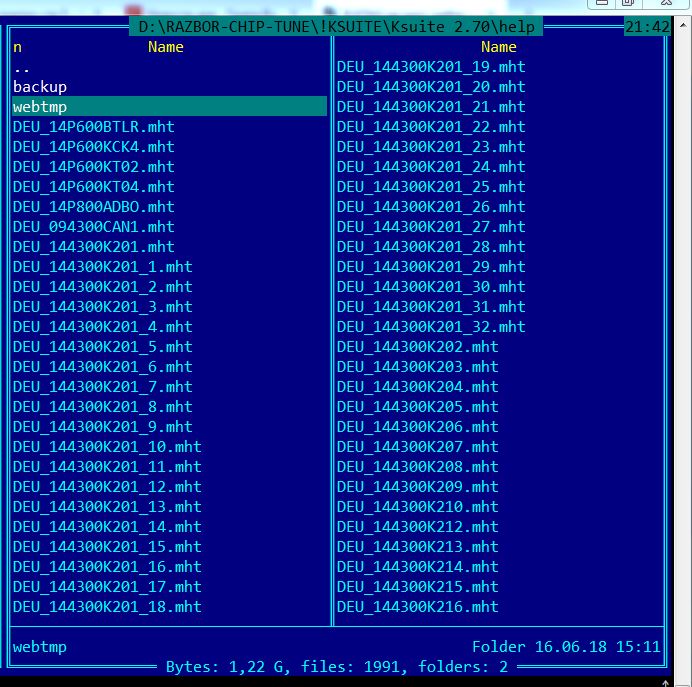Select file DEU_144300K201_32.mht
This screenshot has height=687, width=692.
tap(431, 327)
